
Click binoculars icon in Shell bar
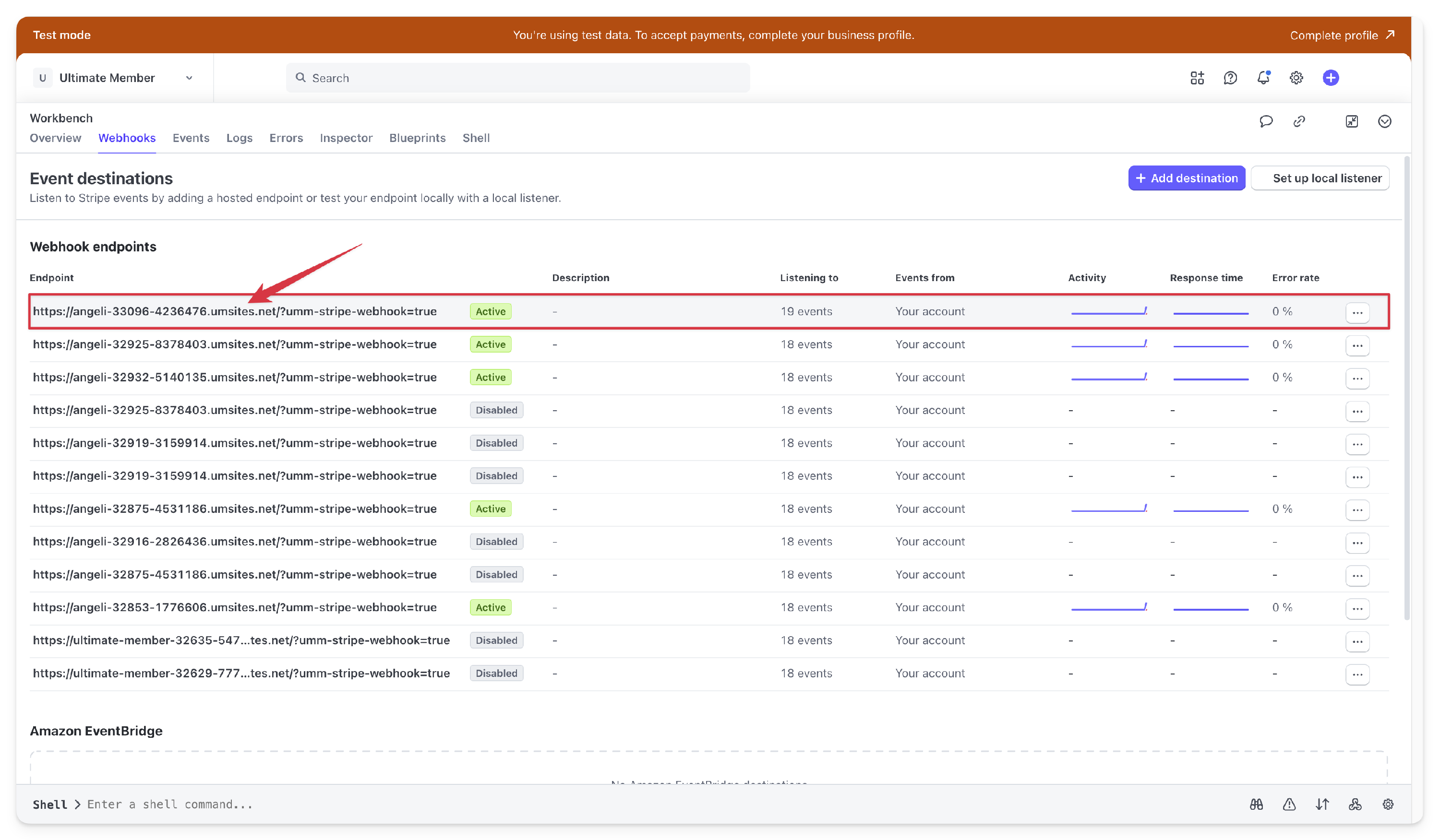tap(1256, 804)
